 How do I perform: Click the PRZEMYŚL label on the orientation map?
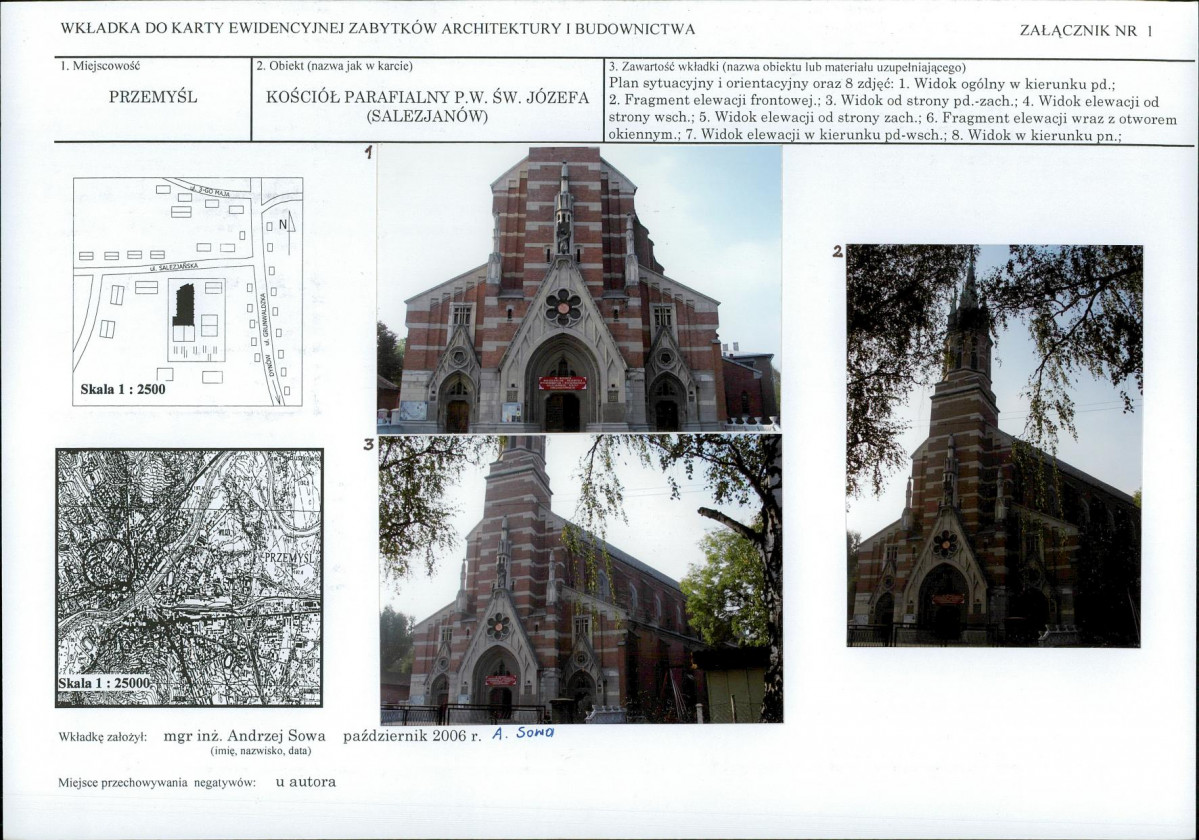289,557
